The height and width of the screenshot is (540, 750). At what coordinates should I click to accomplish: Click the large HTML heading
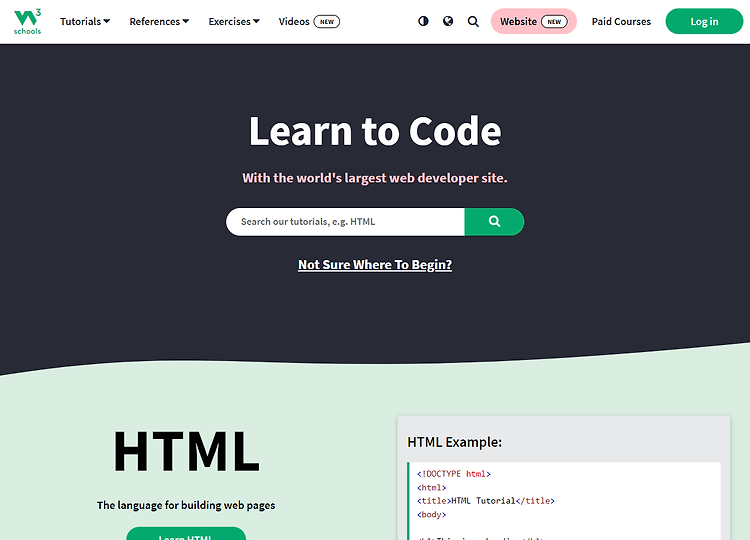(x=186, y=451)
